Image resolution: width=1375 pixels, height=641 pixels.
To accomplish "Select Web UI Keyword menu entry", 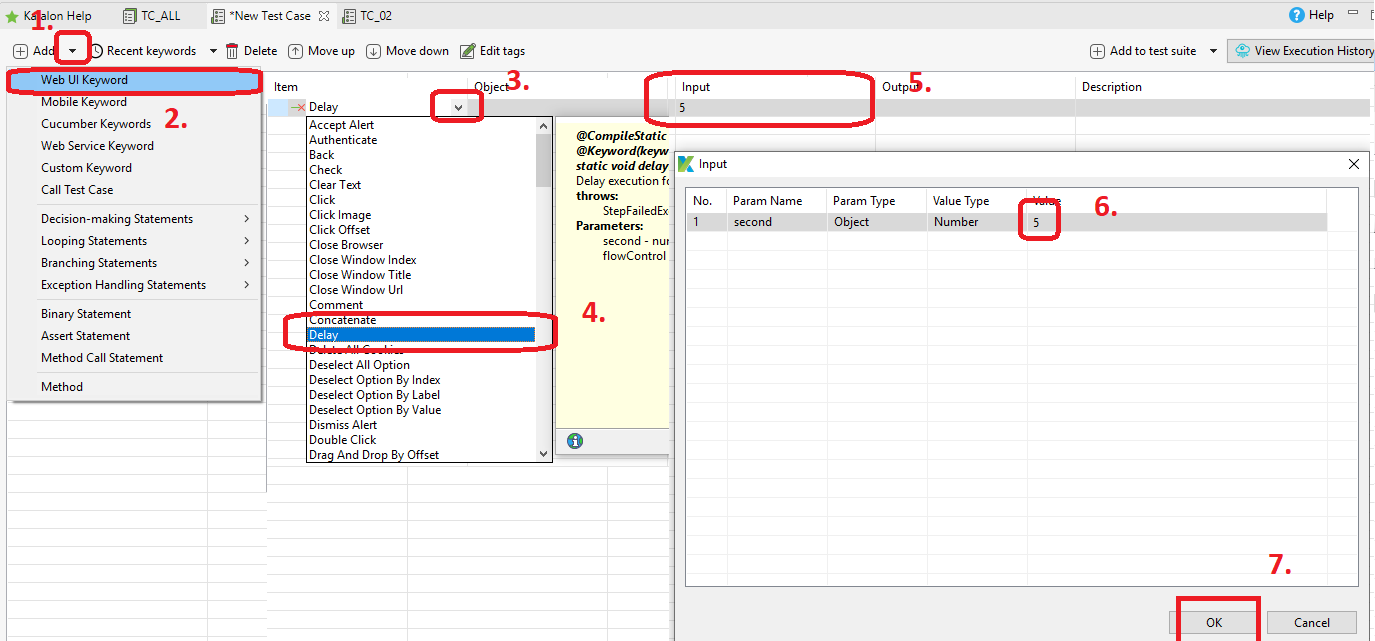I will tap(135, 80).
